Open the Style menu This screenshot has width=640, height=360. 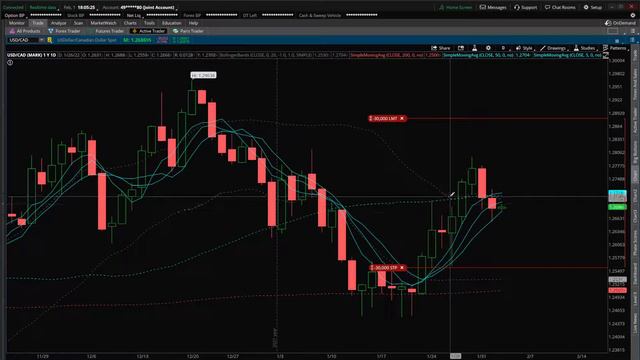(x=524, y=48)
